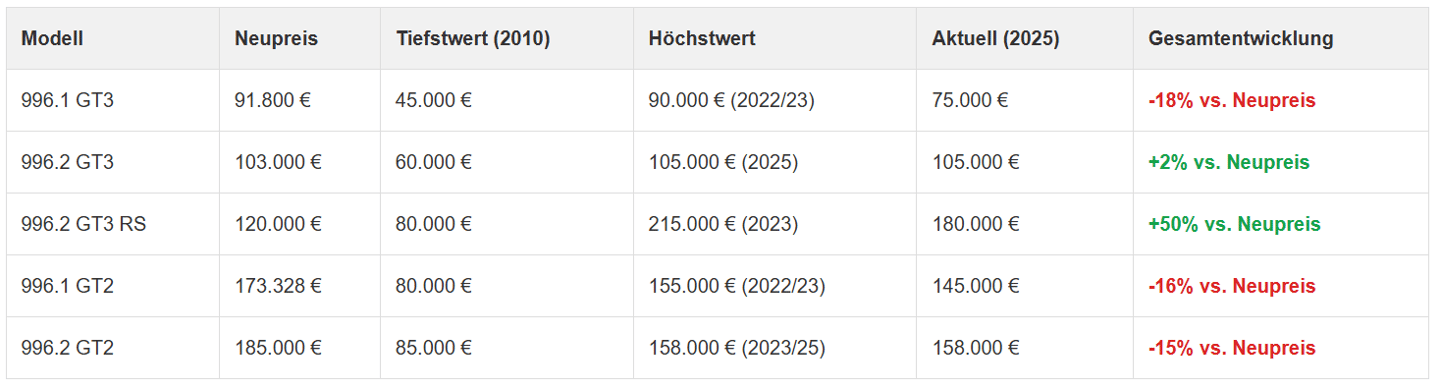The width and height of the screenshot is (1440, 389).
Task: Select the 180.000 € current value
Action: [975, 224]
